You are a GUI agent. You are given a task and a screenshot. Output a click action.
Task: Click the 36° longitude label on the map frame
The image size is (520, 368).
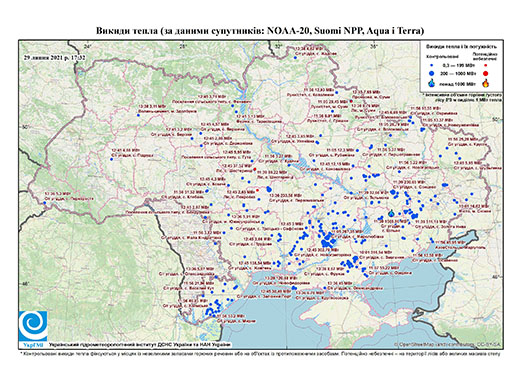(374, 46)
